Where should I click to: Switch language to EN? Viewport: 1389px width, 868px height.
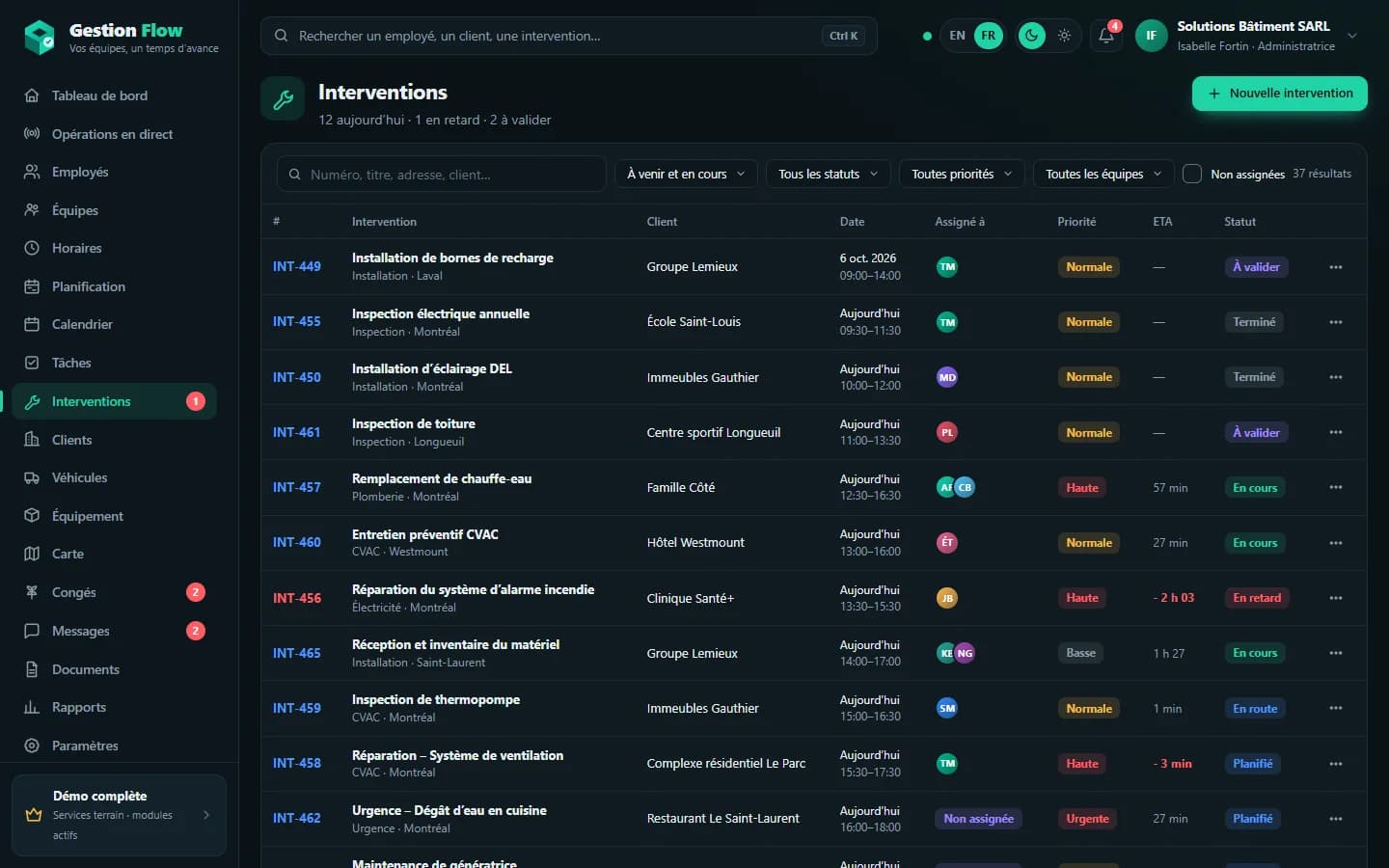(957, 36)
